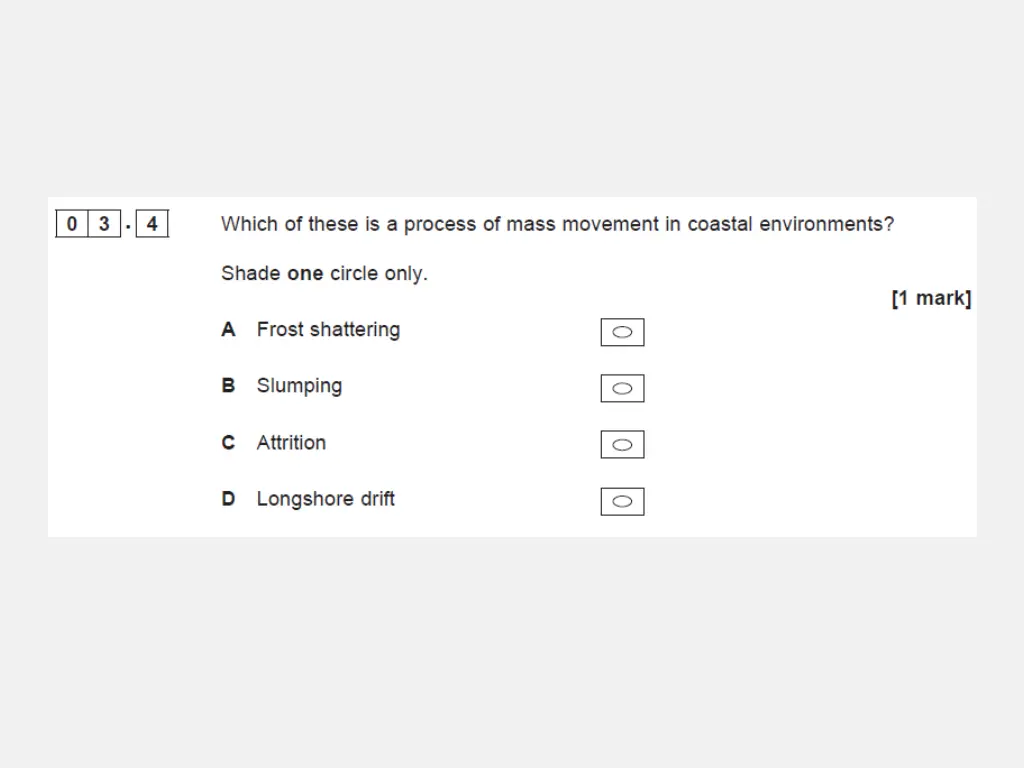
Task: Select the option letter A
Action: [228, 329]
